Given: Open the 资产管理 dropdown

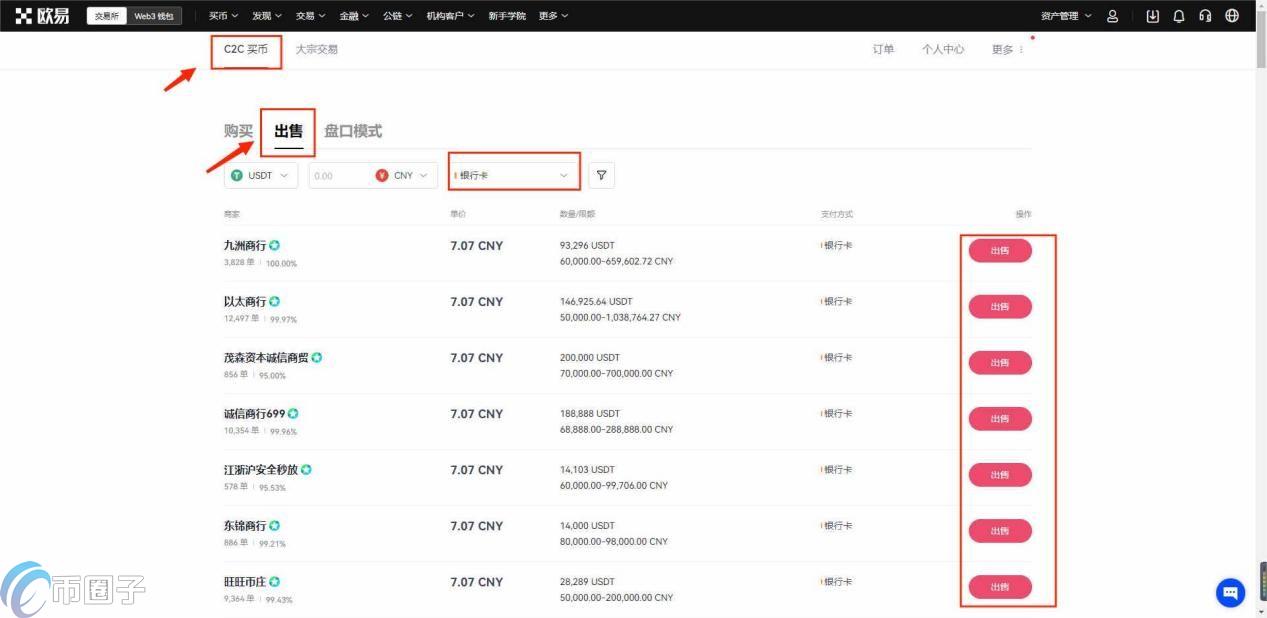Looking at the screenshot, I should click(1066, 16).
